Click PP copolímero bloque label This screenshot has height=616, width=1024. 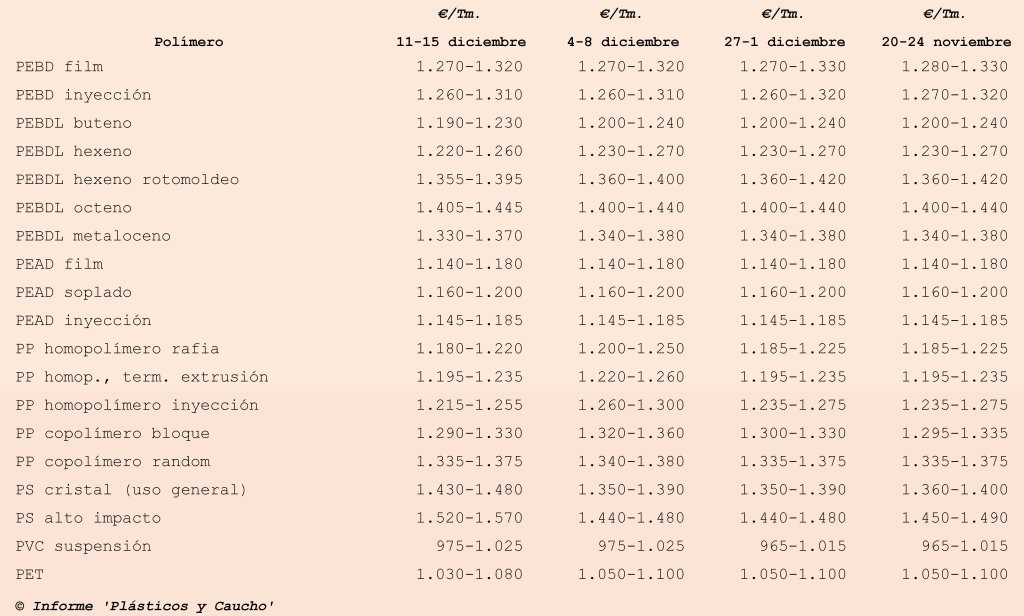113,433
